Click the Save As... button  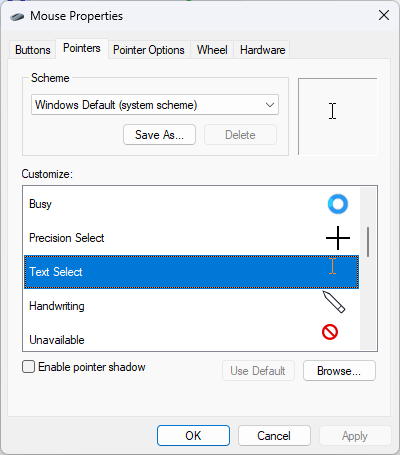[159, 135]
